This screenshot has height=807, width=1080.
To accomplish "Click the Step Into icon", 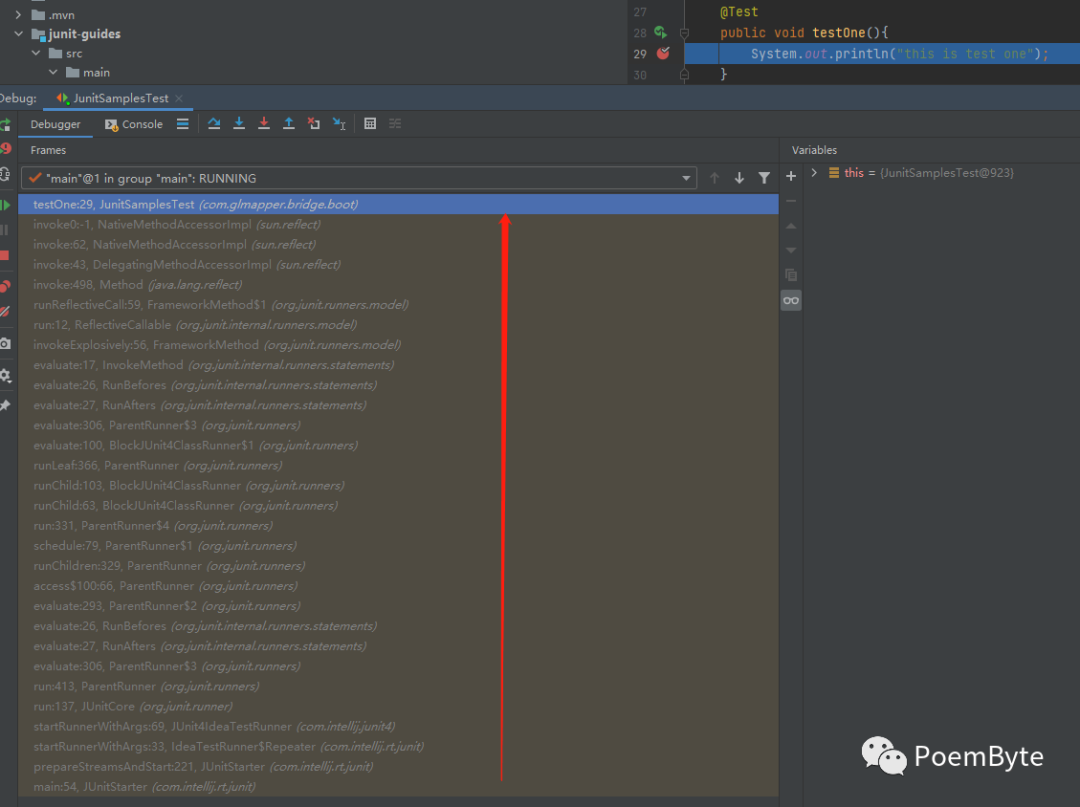I will click(x=239, y=124).
